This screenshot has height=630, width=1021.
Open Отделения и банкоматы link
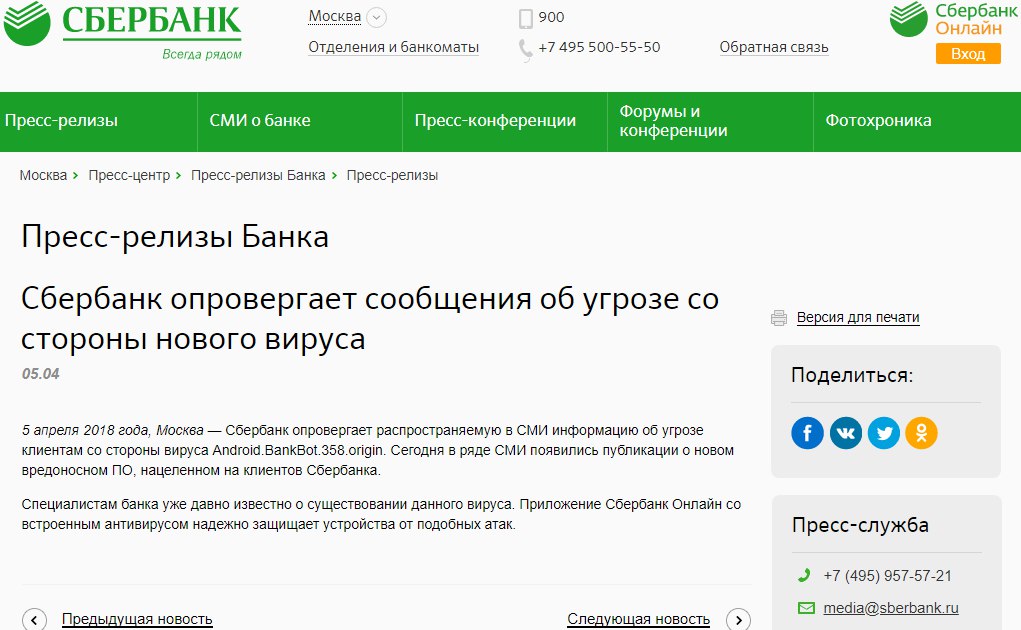tap(393, 48)
